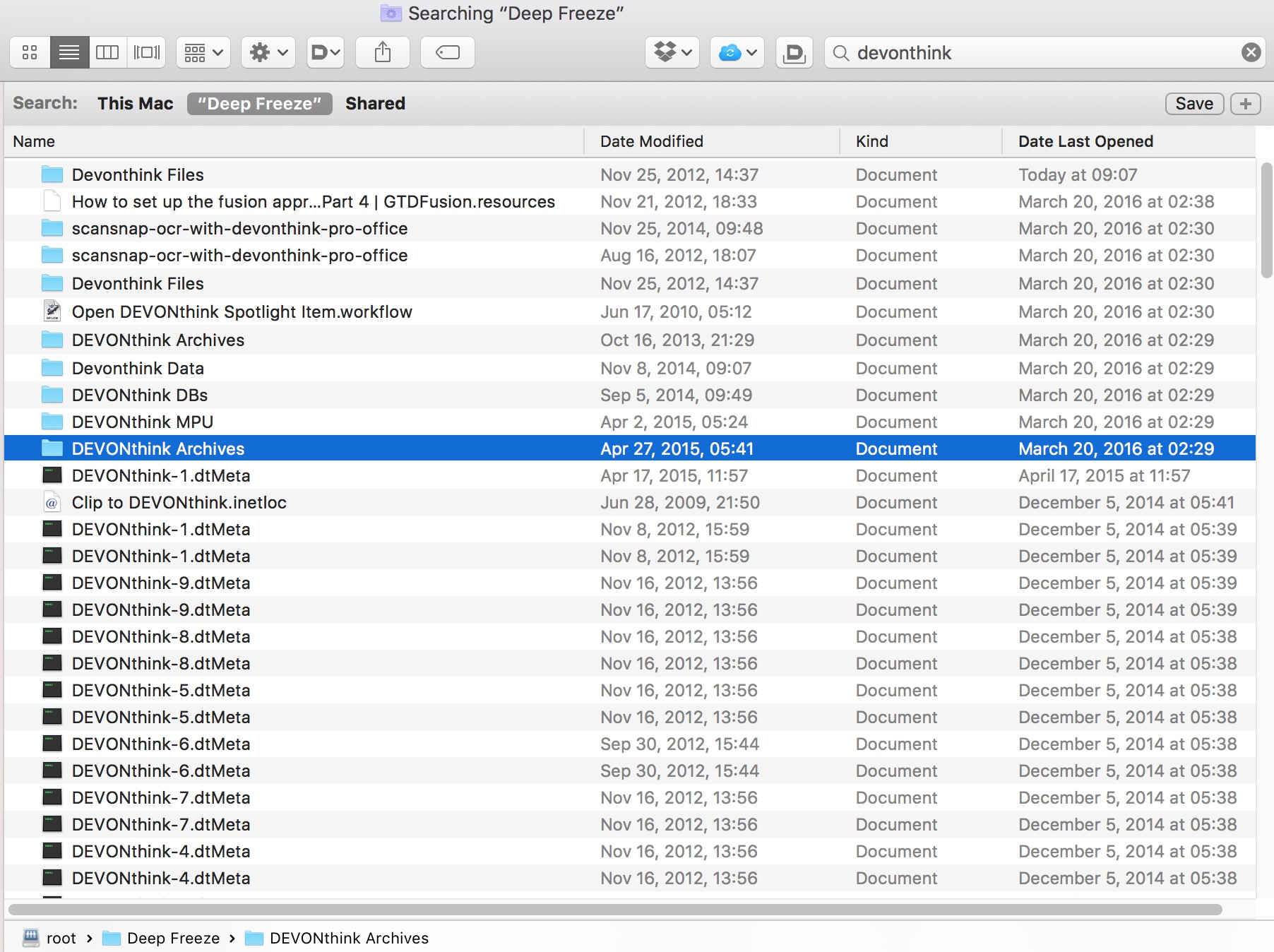Sort by the Date Modified column
The image size is (1274, 952).
tap(712, 141)
